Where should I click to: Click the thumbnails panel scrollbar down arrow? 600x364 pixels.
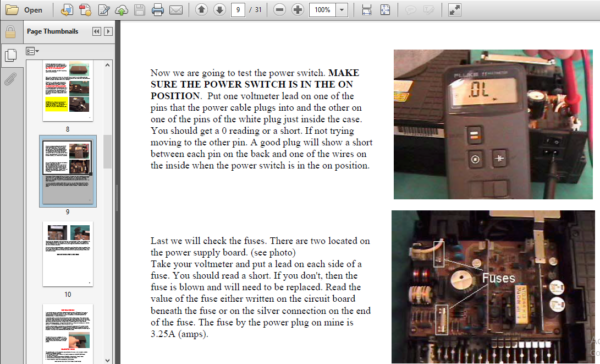(107, 360)
